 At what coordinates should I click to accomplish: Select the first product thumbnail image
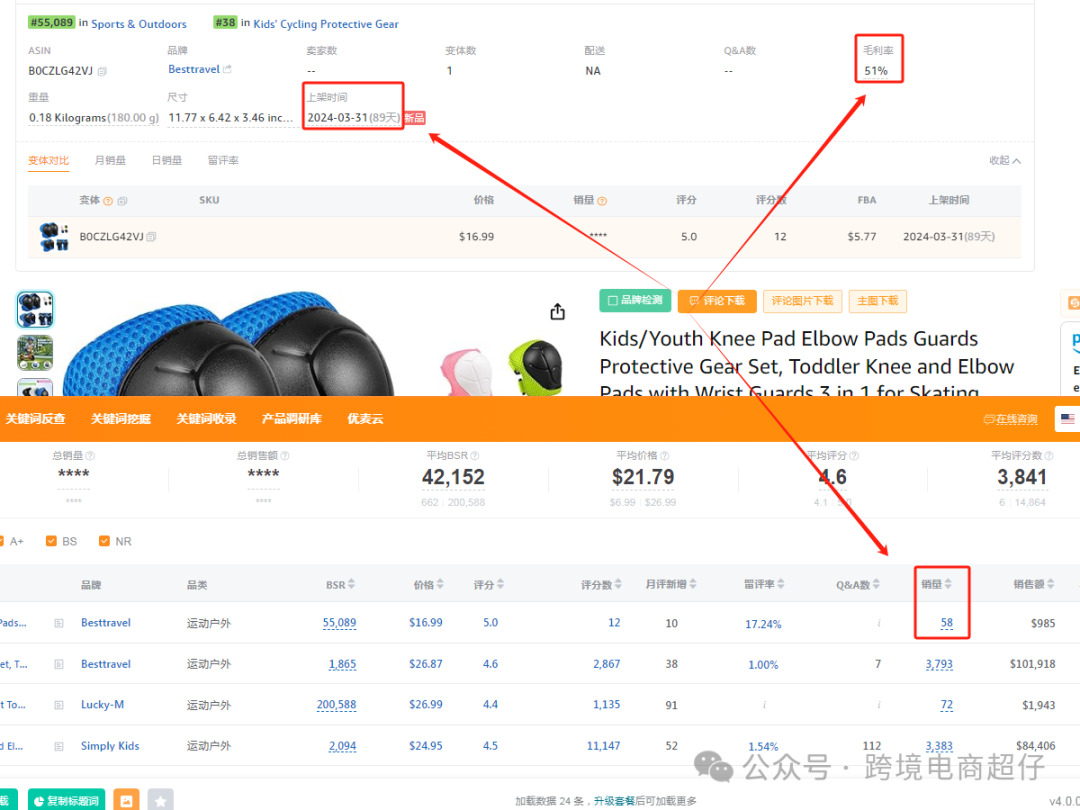point(35,310)
